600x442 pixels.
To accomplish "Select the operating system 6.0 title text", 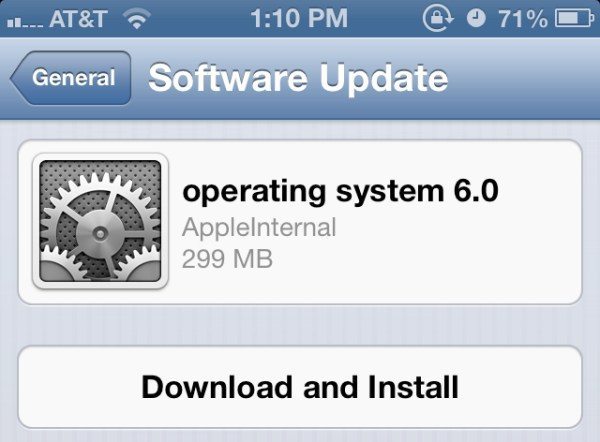I will click(x=340, y=192).
